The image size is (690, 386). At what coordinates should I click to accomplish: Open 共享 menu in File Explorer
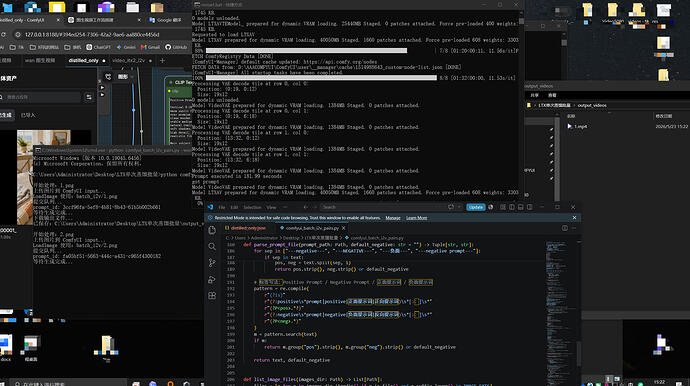[535, 95]
